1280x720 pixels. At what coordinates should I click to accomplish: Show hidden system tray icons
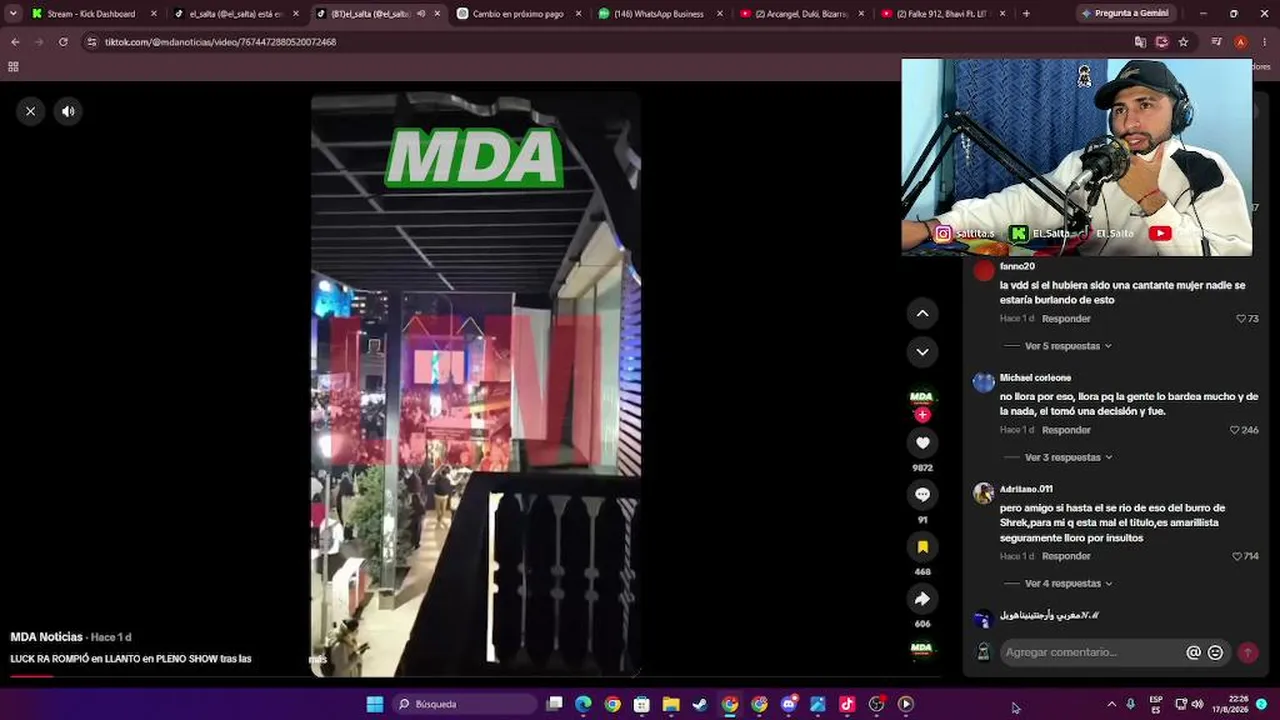(1111, 704)
